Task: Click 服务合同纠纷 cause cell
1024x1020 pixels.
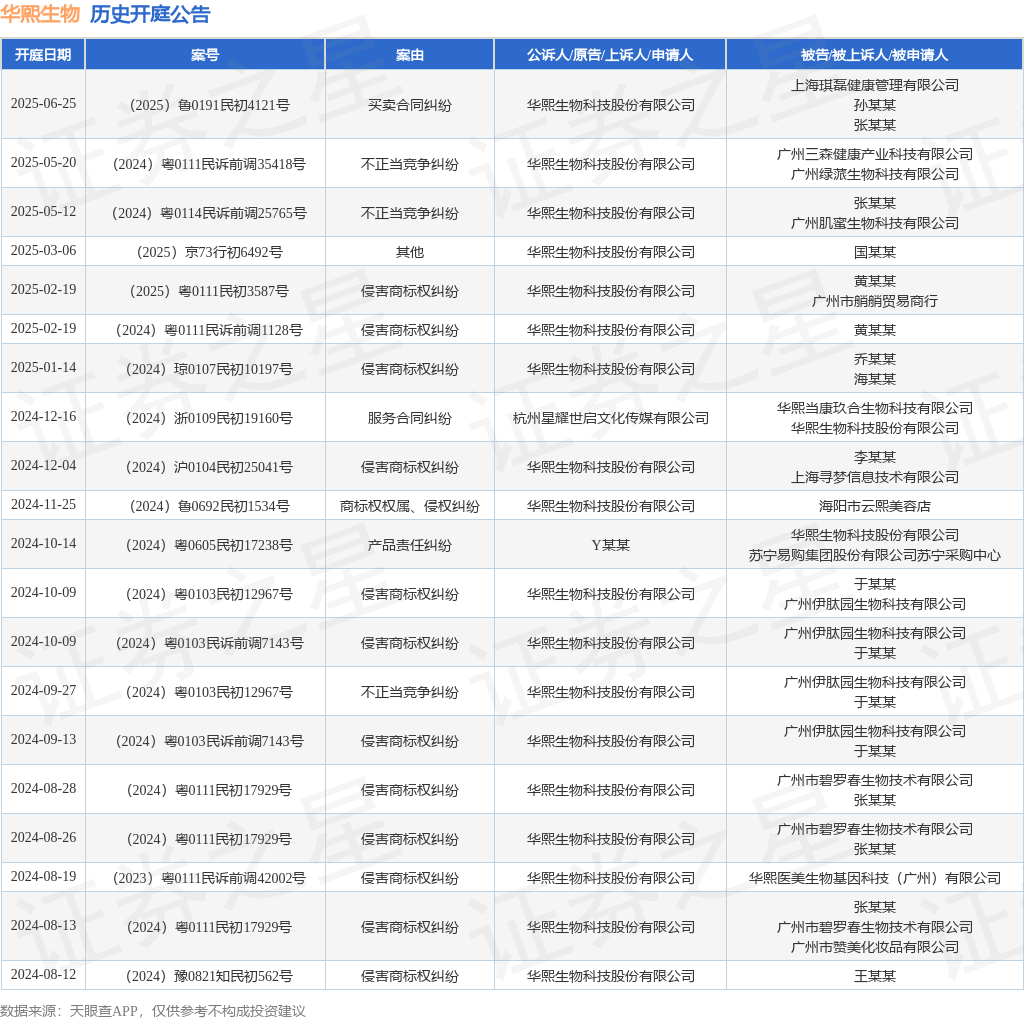Action: pyautogui.click(x=409, y=418)
